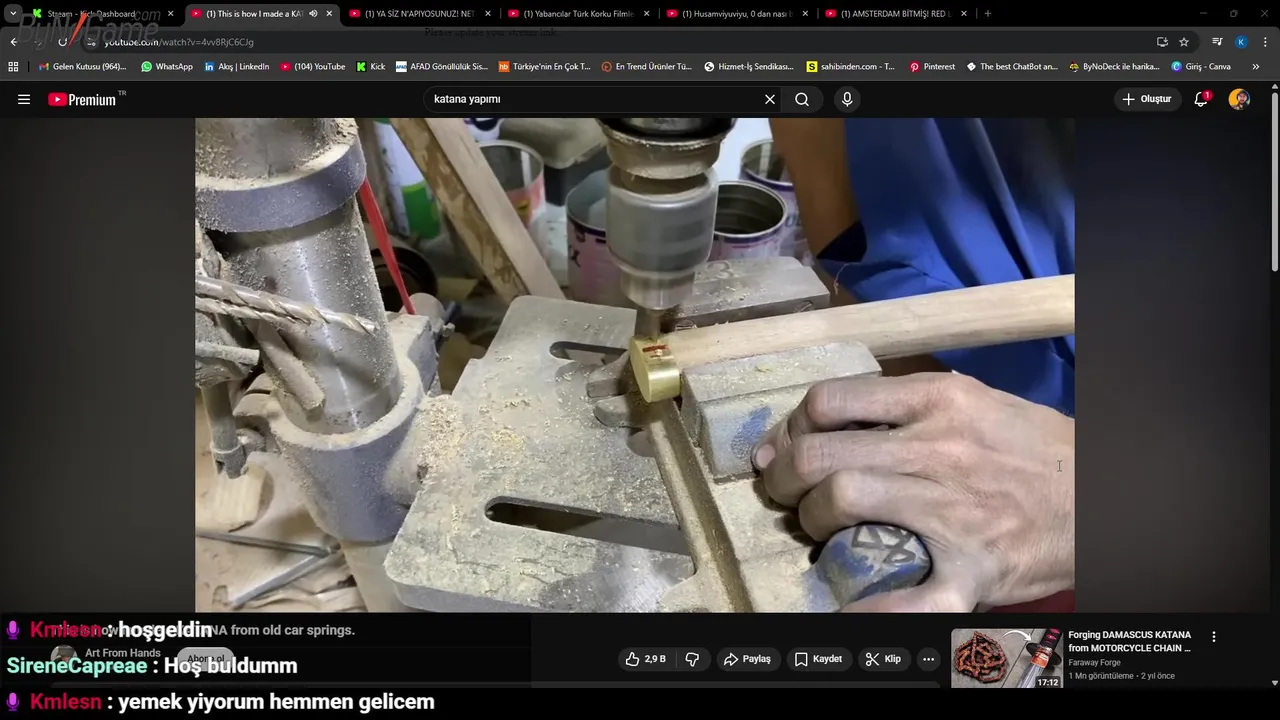Image resolution: width=1280 pixels, height=720 pixels.
Task: Open Hizmet-İş Sendikası bookmark
Action: coord(749,67)
